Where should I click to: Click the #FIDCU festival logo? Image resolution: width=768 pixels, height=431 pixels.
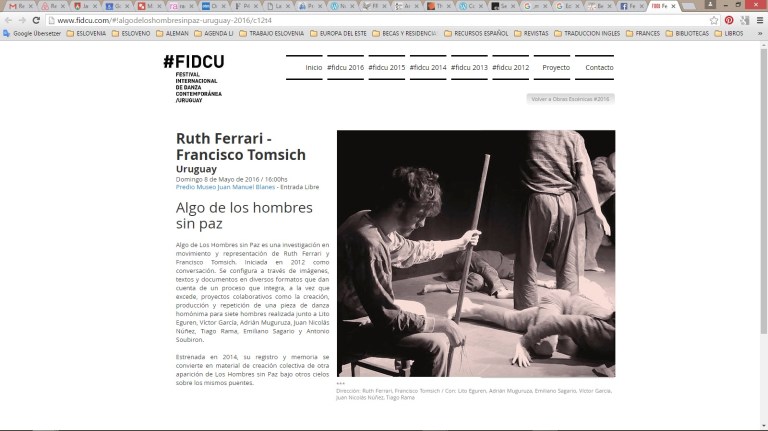[x=193, y=78]
